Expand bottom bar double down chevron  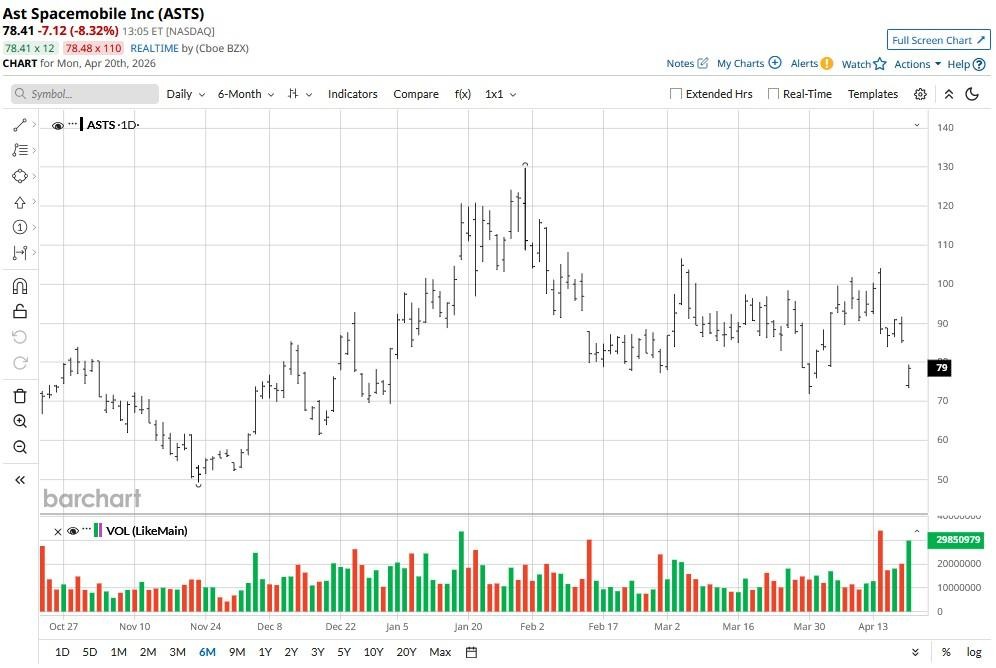pos(915,652)
